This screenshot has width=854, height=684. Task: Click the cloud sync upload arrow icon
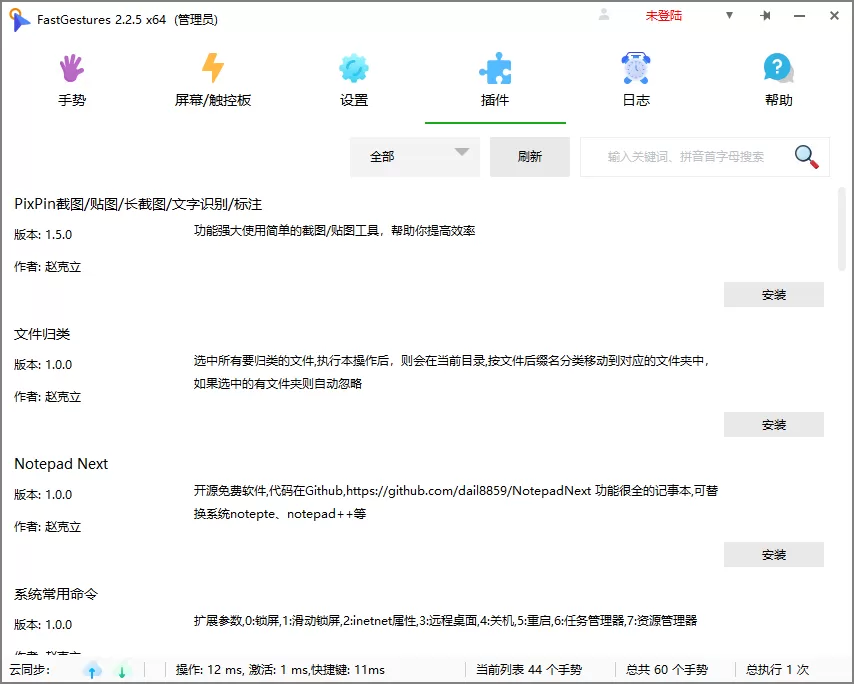coord(92,670)
